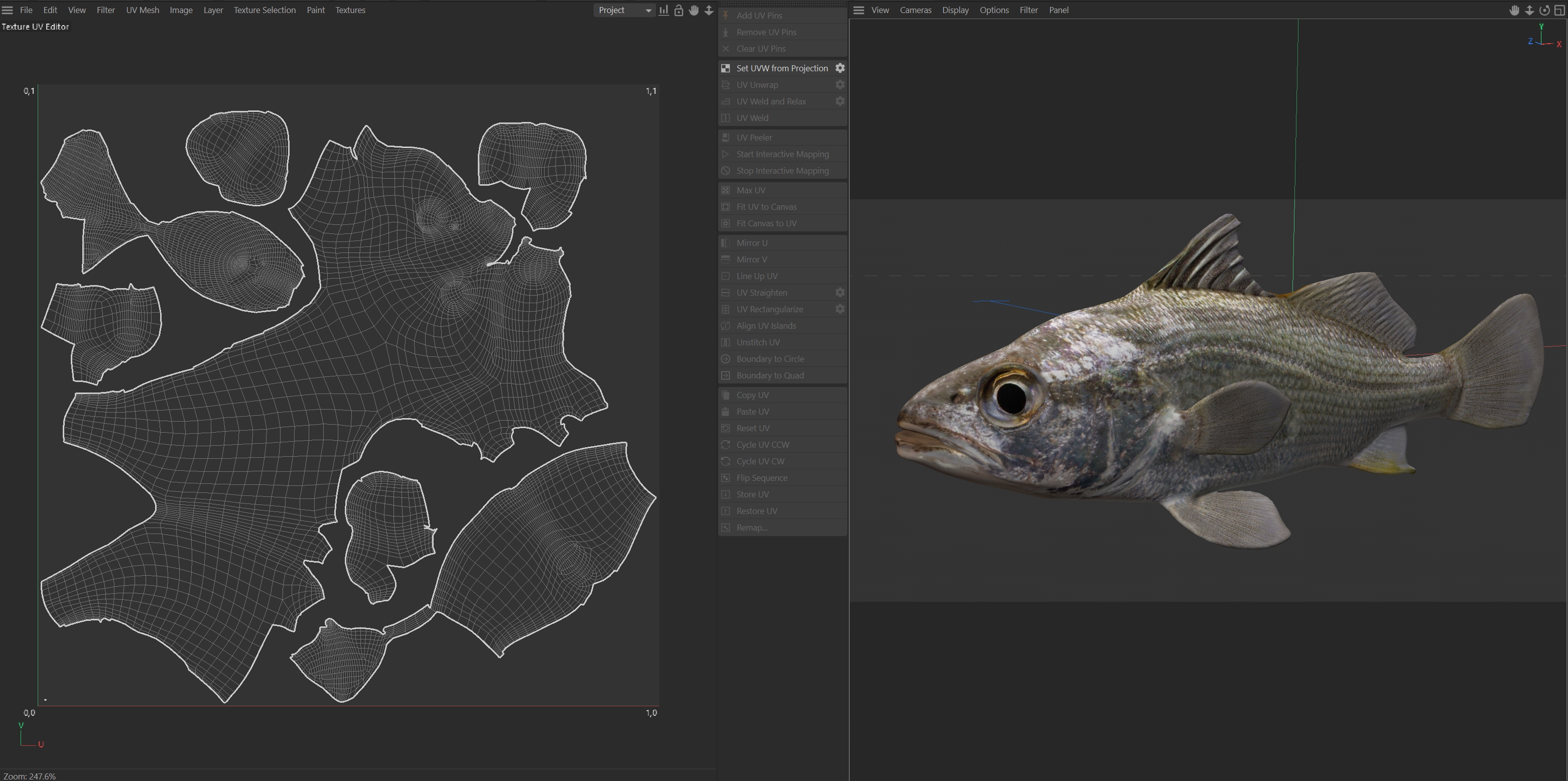Click the 3D viewport pan hand icon

point(1514,10)
